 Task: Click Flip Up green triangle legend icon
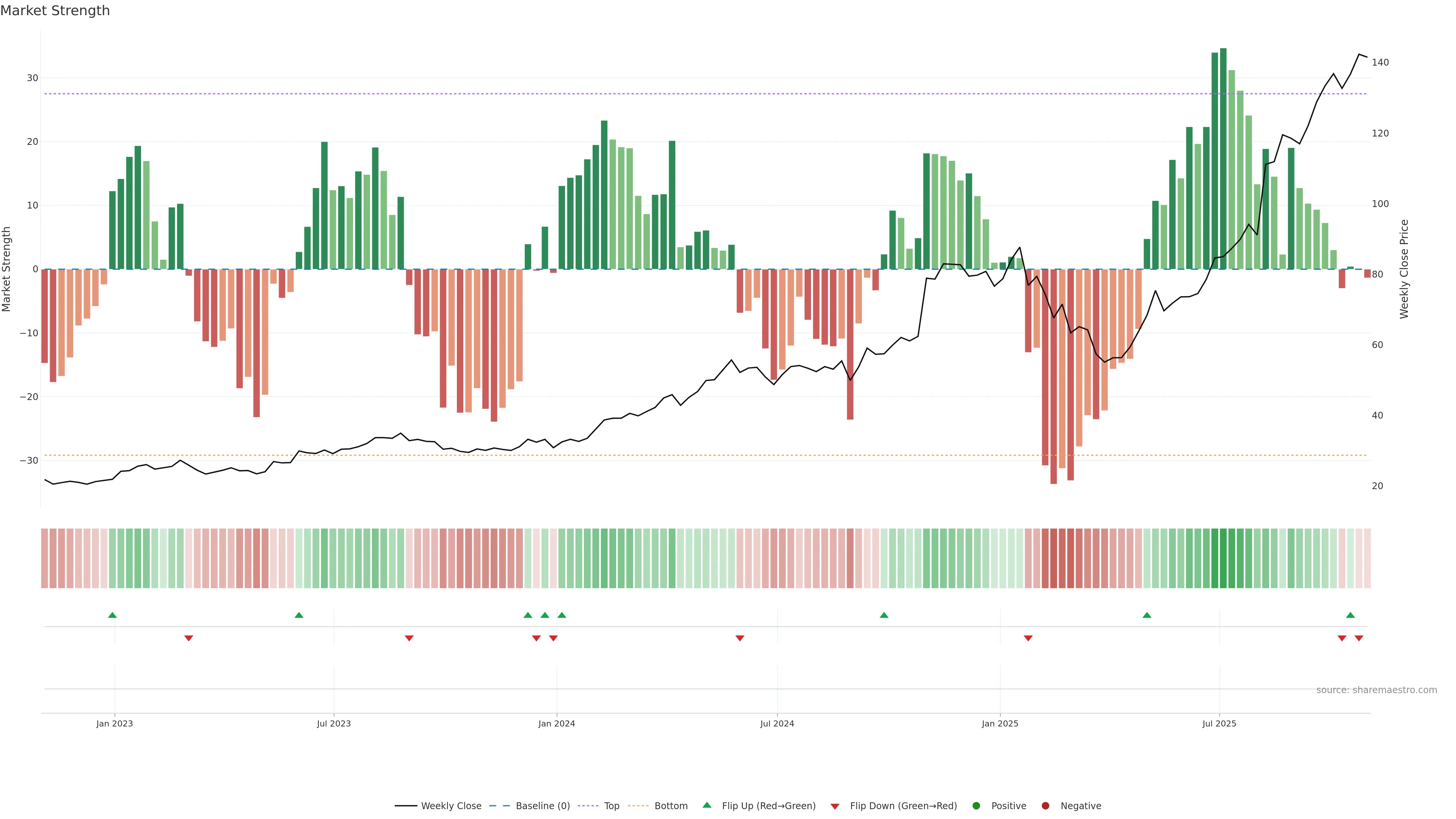(706, 805)
